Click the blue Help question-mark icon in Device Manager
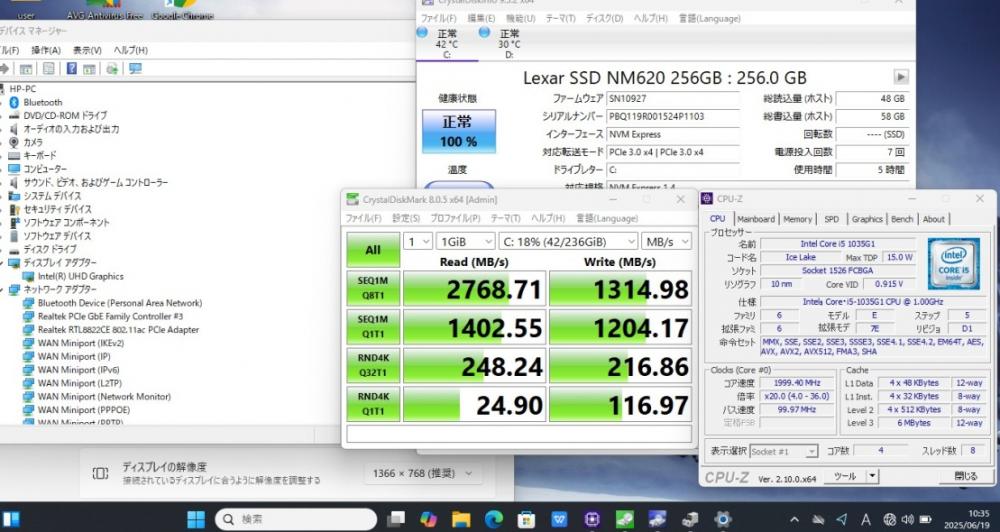Screen dimensions: 1000x532 tap(71, 69)
